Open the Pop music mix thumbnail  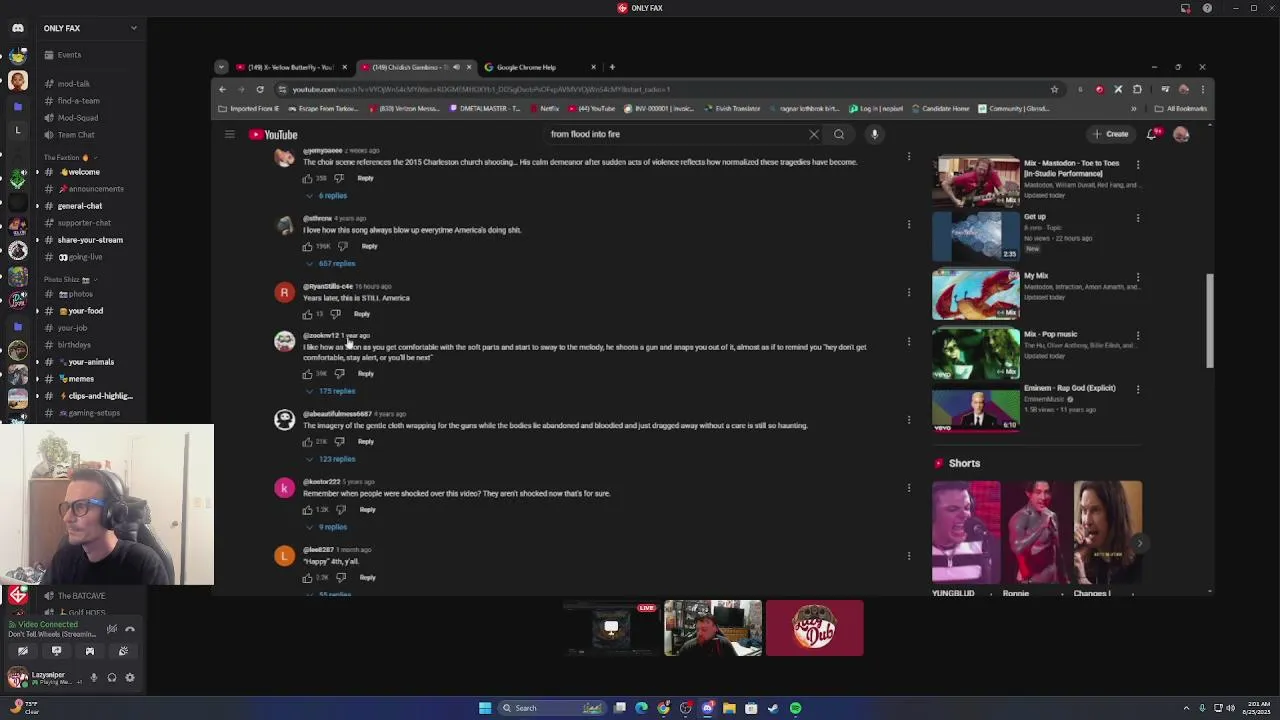tap(976, 354)
